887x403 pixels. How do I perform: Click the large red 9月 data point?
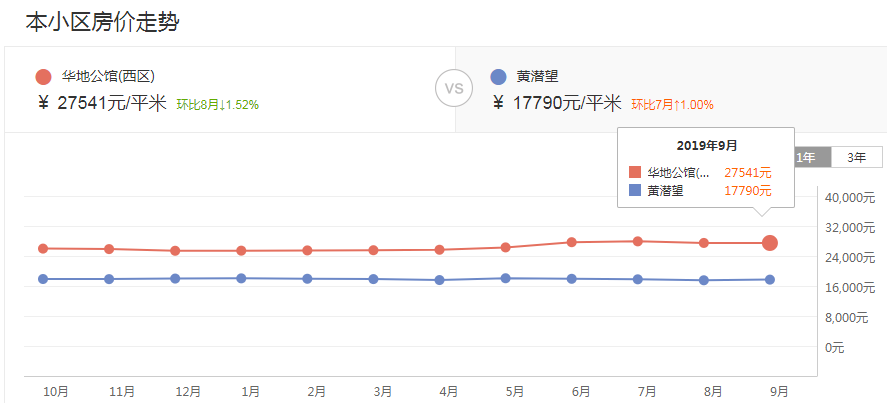point(770,243)
